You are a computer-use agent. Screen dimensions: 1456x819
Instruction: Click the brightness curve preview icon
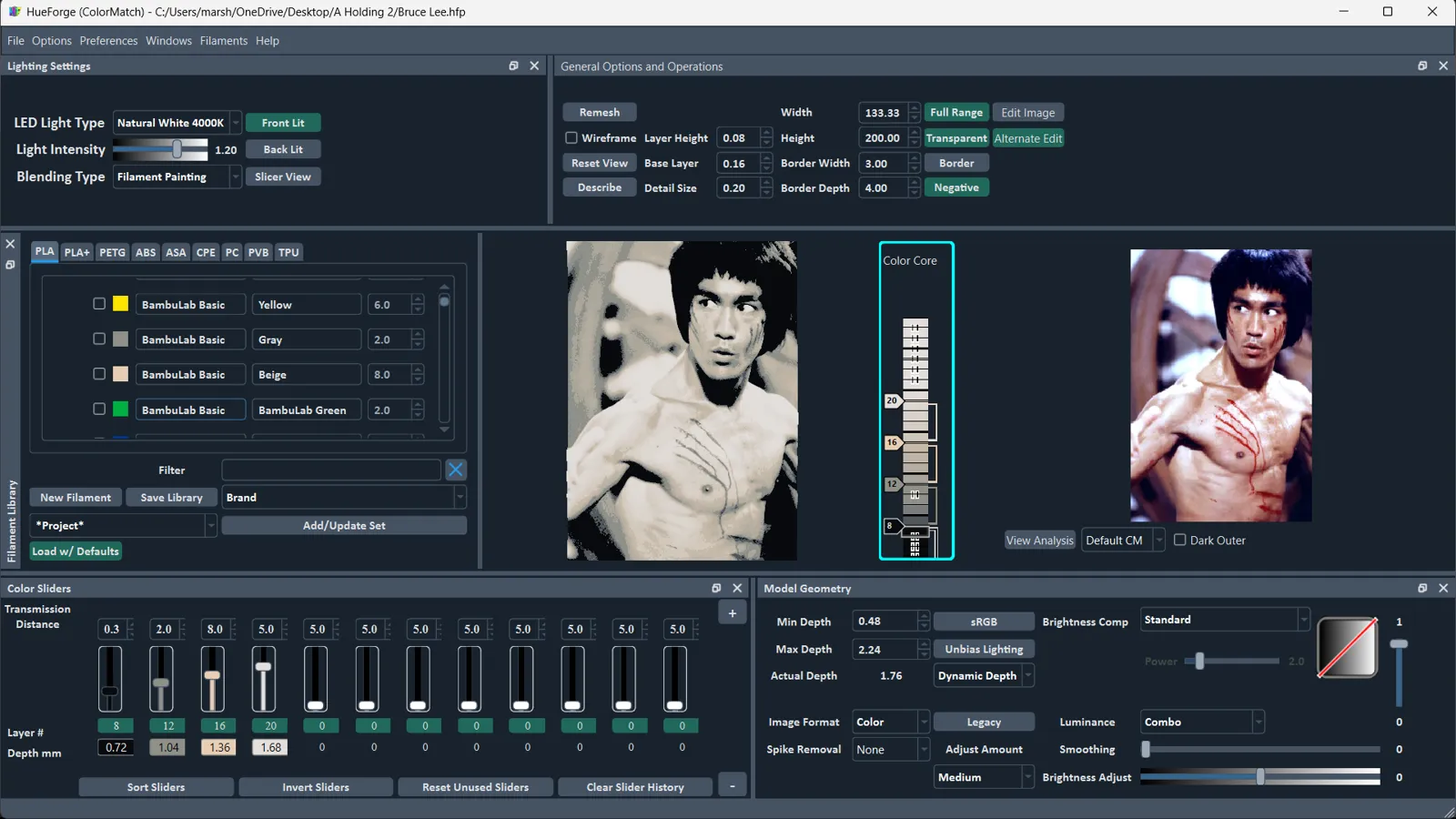1348,647
